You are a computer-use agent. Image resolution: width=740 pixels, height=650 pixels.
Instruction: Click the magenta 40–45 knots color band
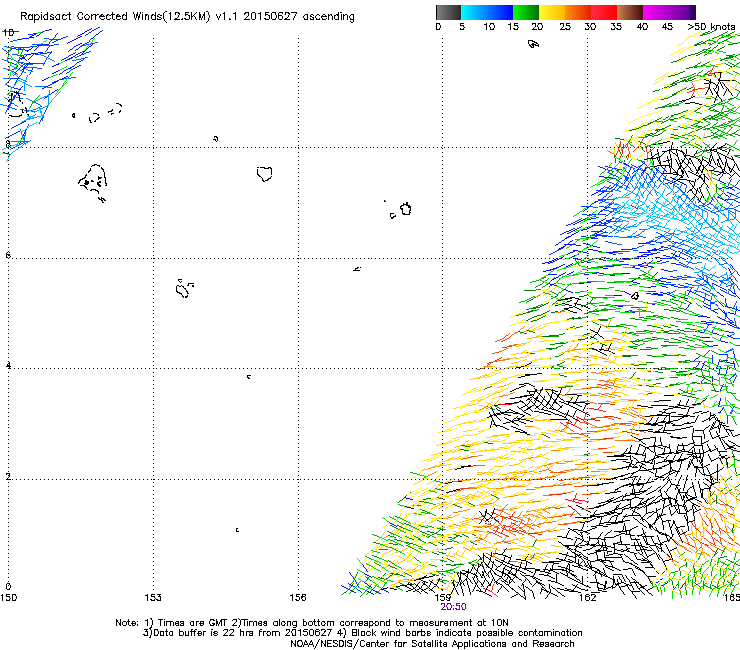tap(656, 12)
